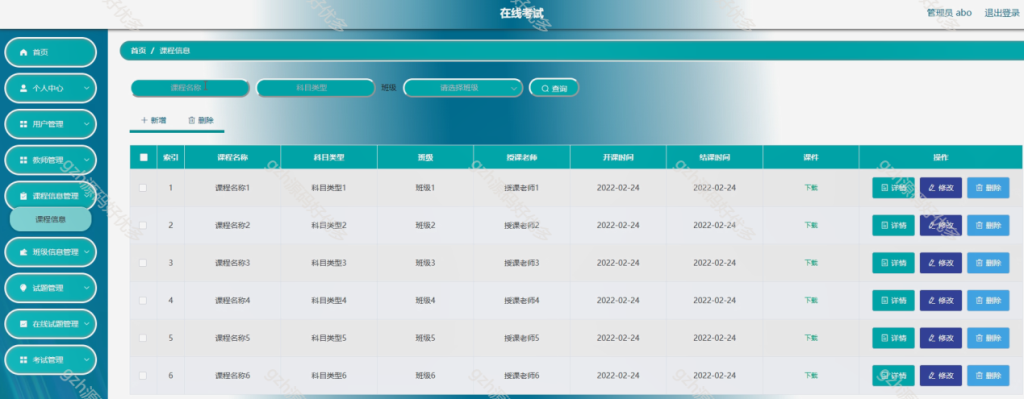The height and width of the screenshot is (399, 1024).
Task: Click the thumbs-up icon beside 班级信息管理
Action: (x=24, y=252)
